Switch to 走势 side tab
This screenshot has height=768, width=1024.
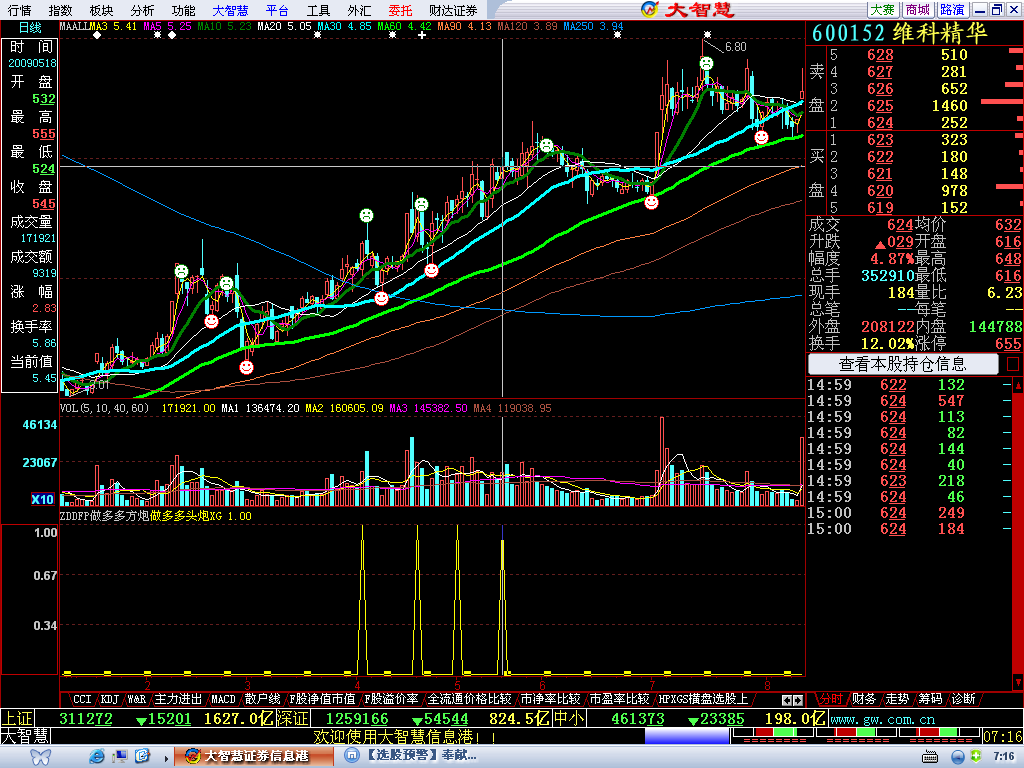coord(897,699)
